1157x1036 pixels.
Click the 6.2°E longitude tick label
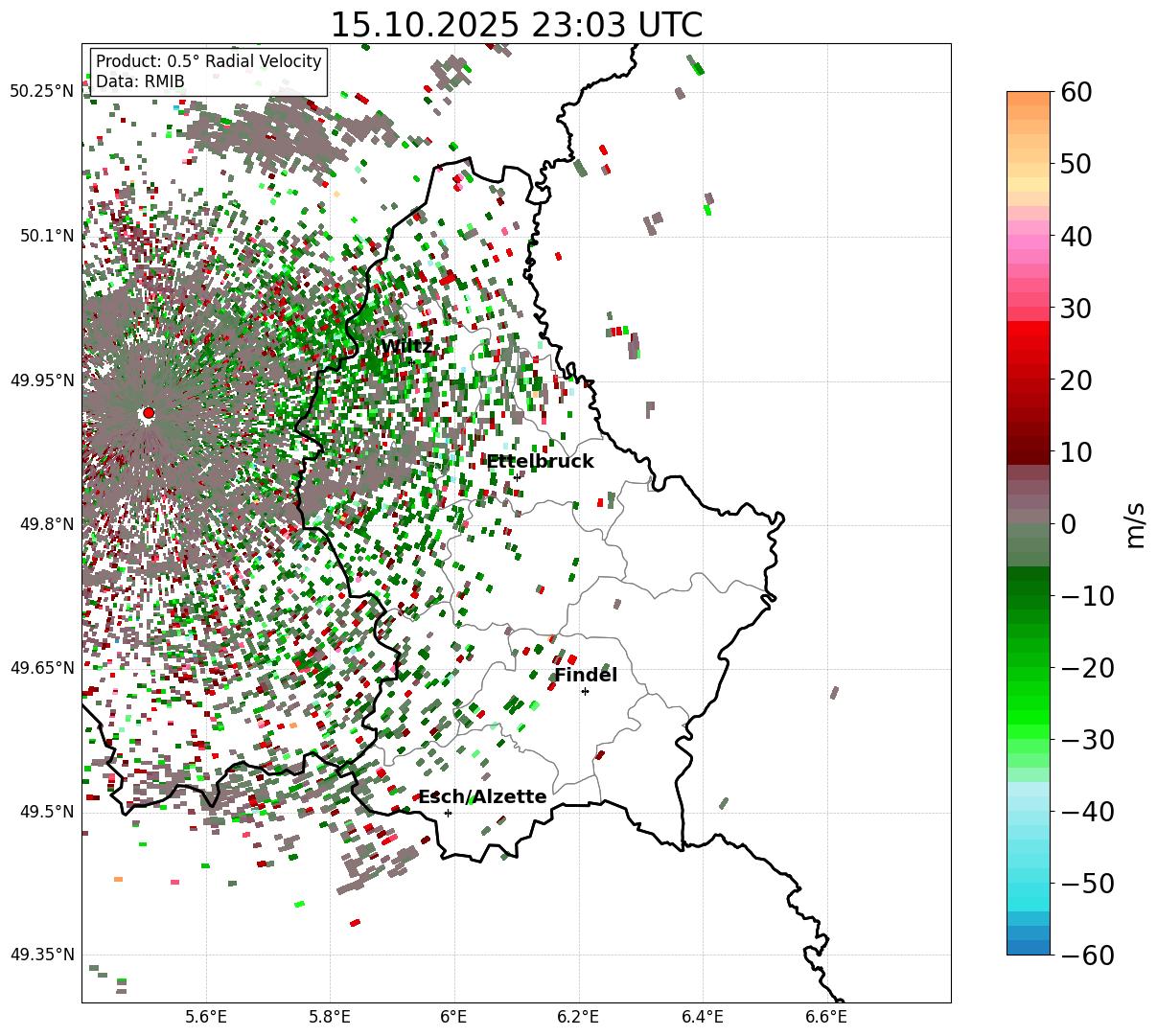pos(578,1017)
